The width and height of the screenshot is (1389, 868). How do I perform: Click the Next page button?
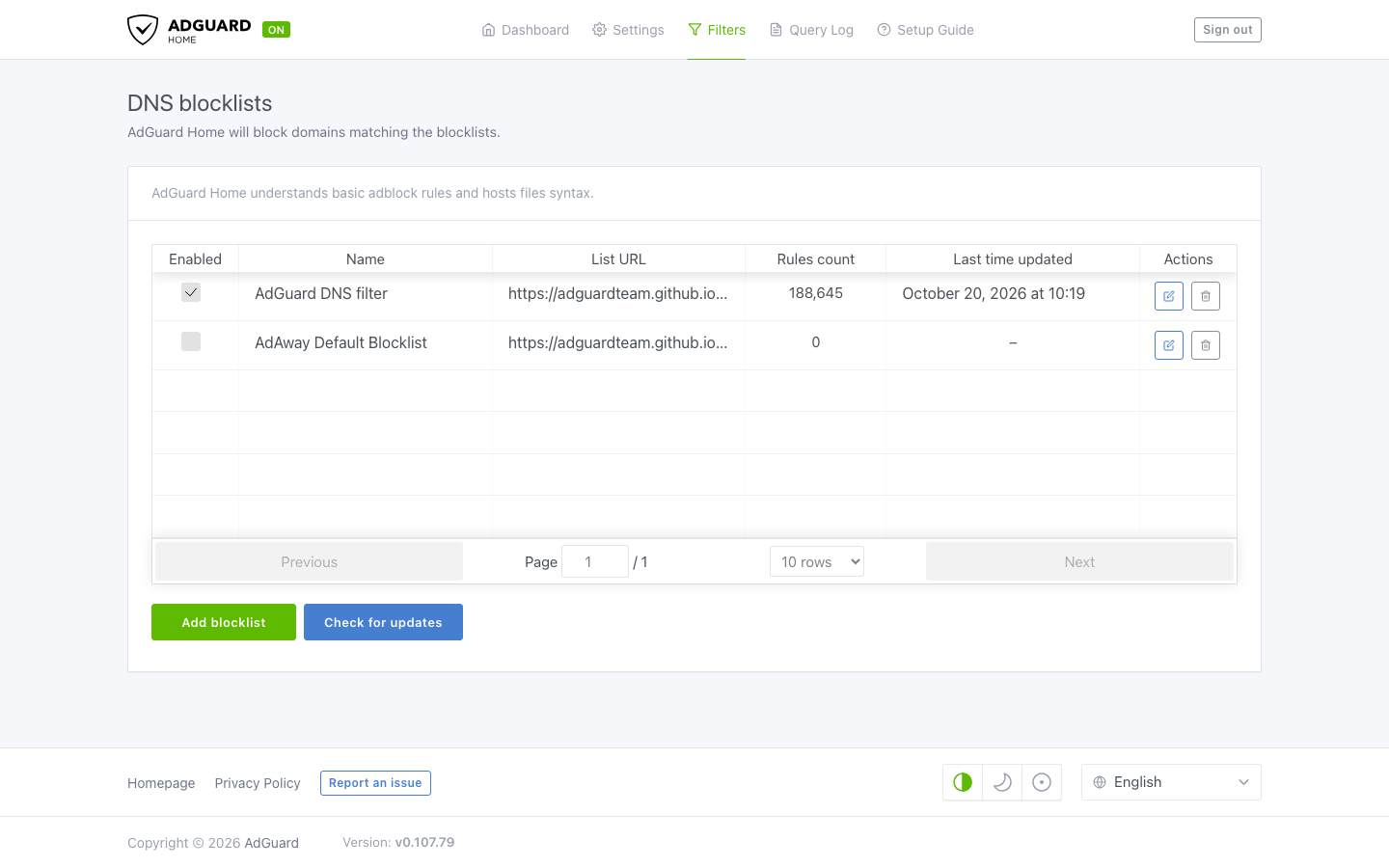tap(1079, 561)
